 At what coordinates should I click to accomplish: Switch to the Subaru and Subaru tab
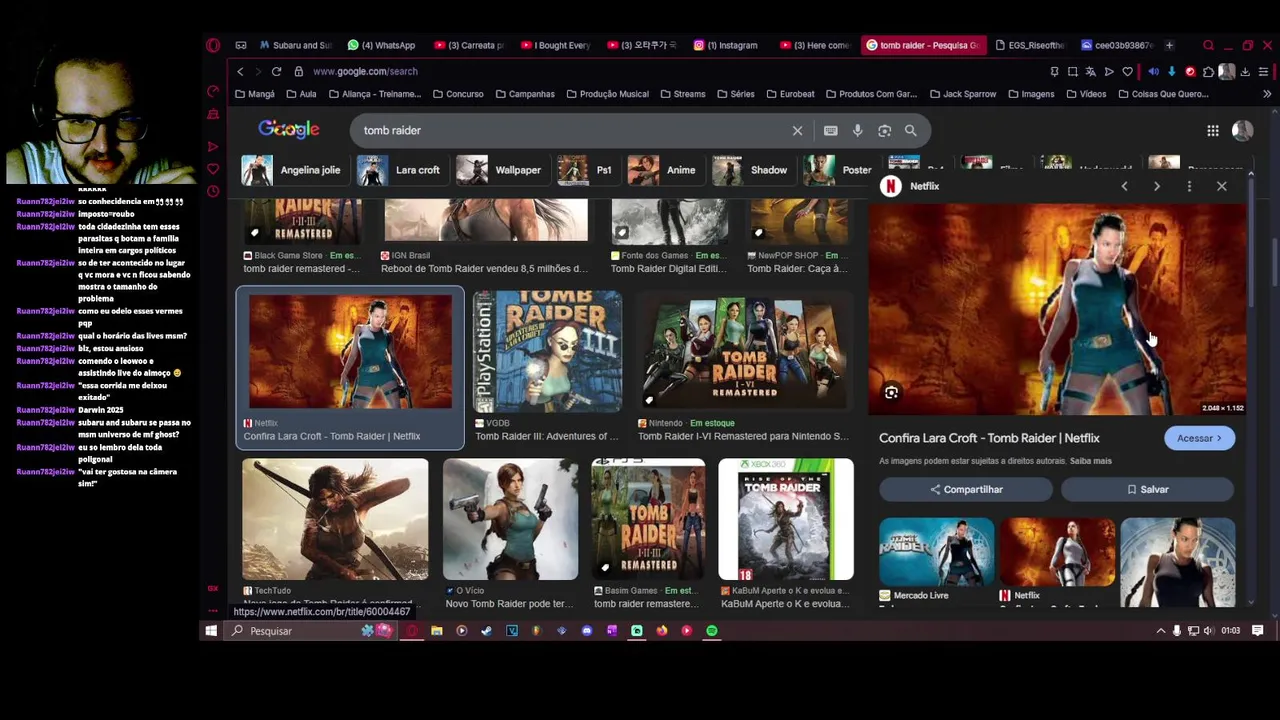point(295,45)
